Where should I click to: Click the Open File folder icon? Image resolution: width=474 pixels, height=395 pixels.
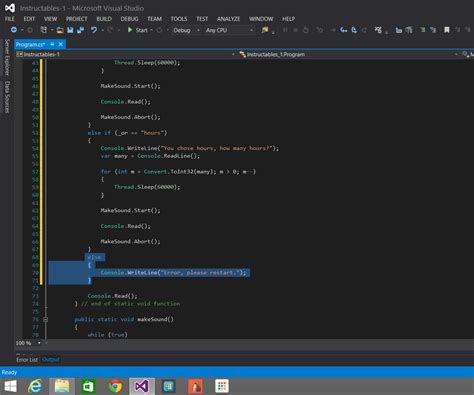(60, 30)
